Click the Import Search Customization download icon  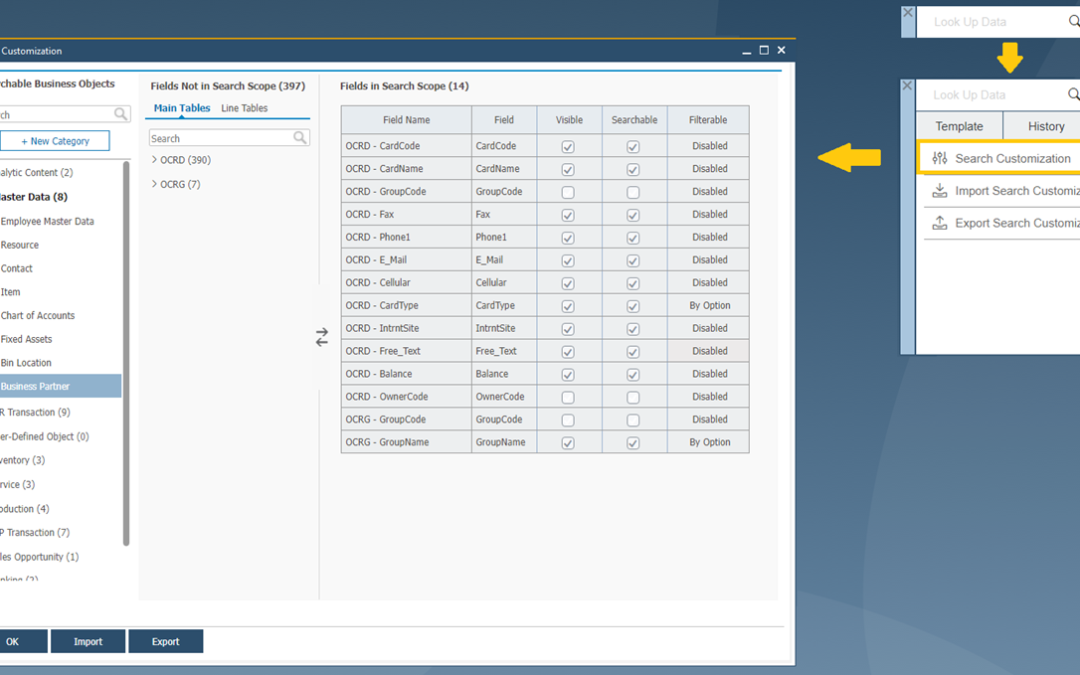939,191
